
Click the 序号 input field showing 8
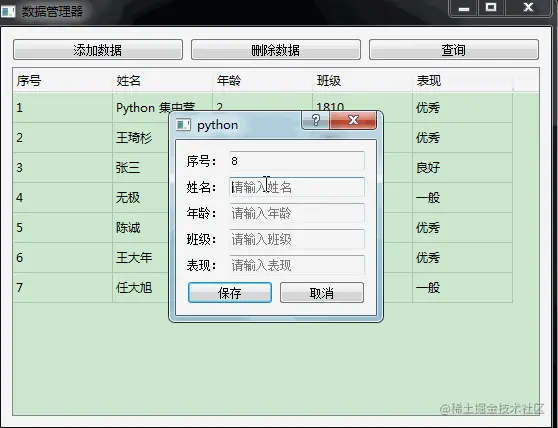pos(297,161)
